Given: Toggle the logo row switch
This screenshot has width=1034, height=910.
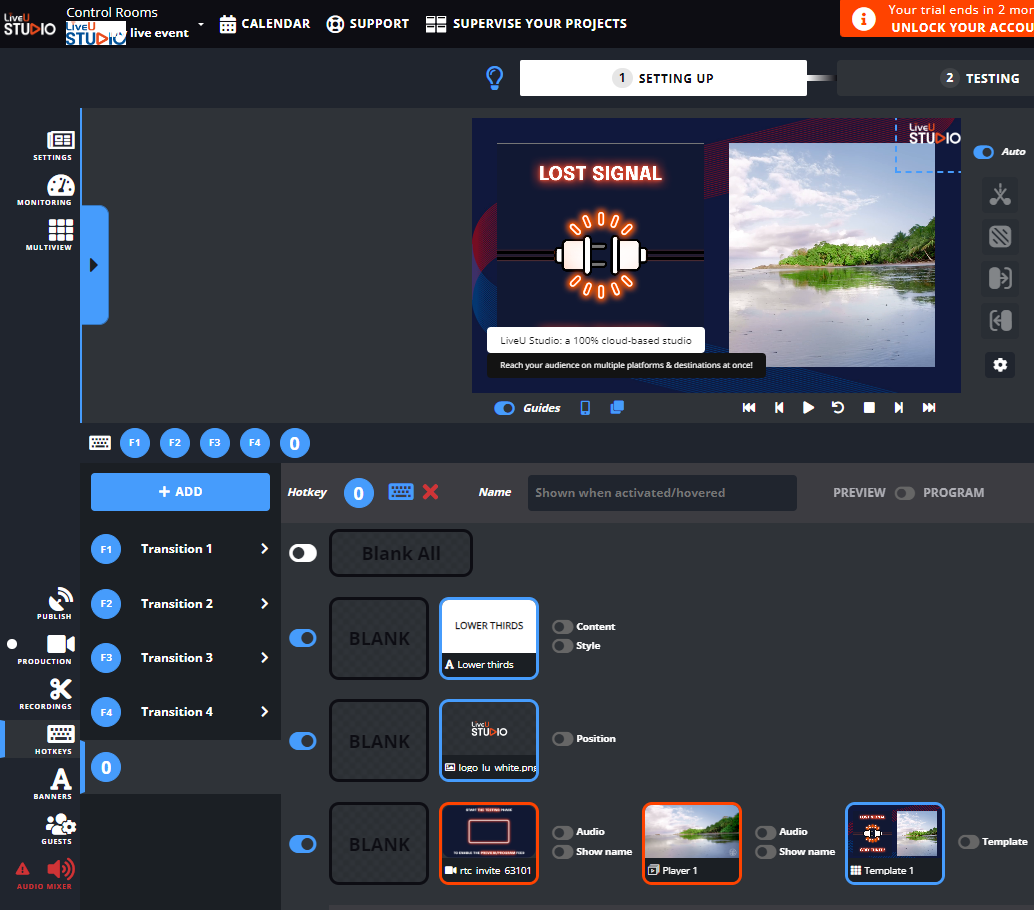Looking at the screenshot, I should click(x=303, y=741).
